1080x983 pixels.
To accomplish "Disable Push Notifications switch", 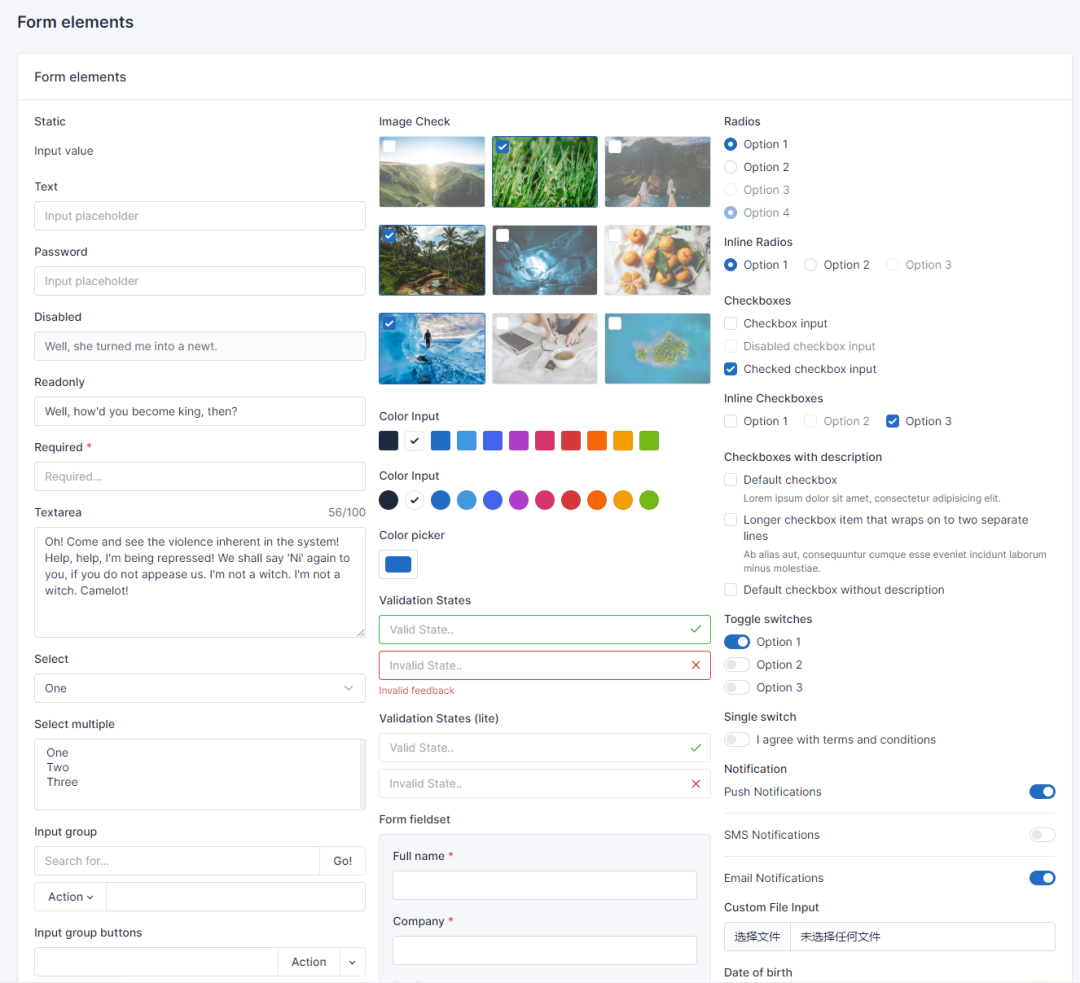I will pos(1042,791).
